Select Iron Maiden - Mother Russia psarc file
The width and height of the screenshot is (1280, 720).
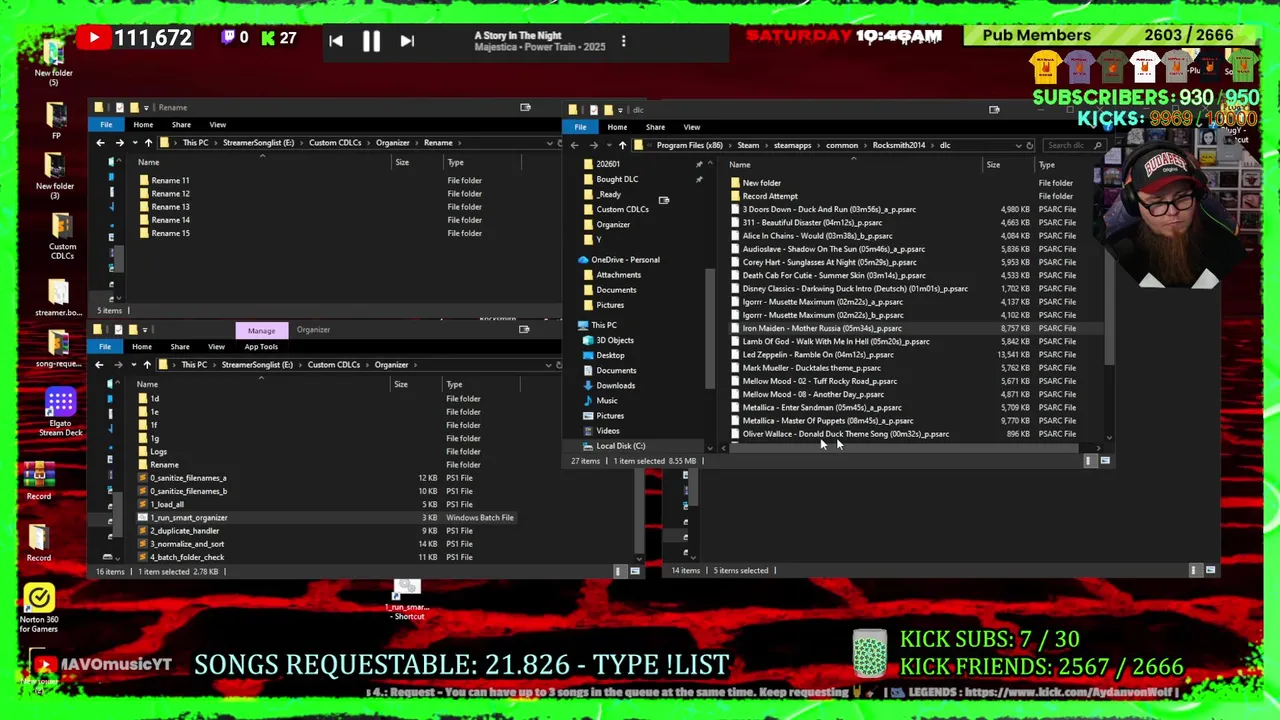pyautogui.click(x=822, y=328)
